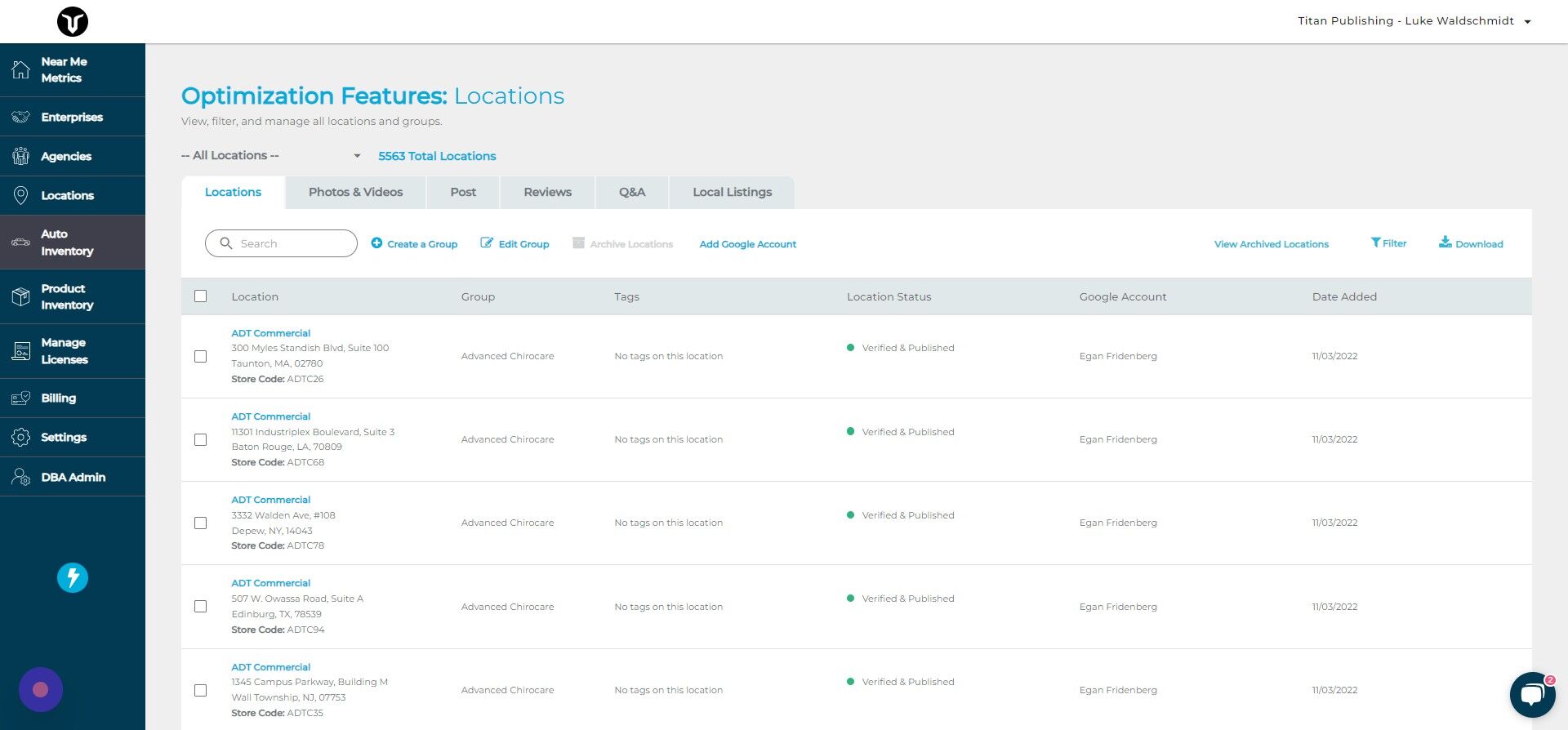Switch to the Post tab
Screen dimensions: 1568x730
pyautogui.click(x=463, y=192)
